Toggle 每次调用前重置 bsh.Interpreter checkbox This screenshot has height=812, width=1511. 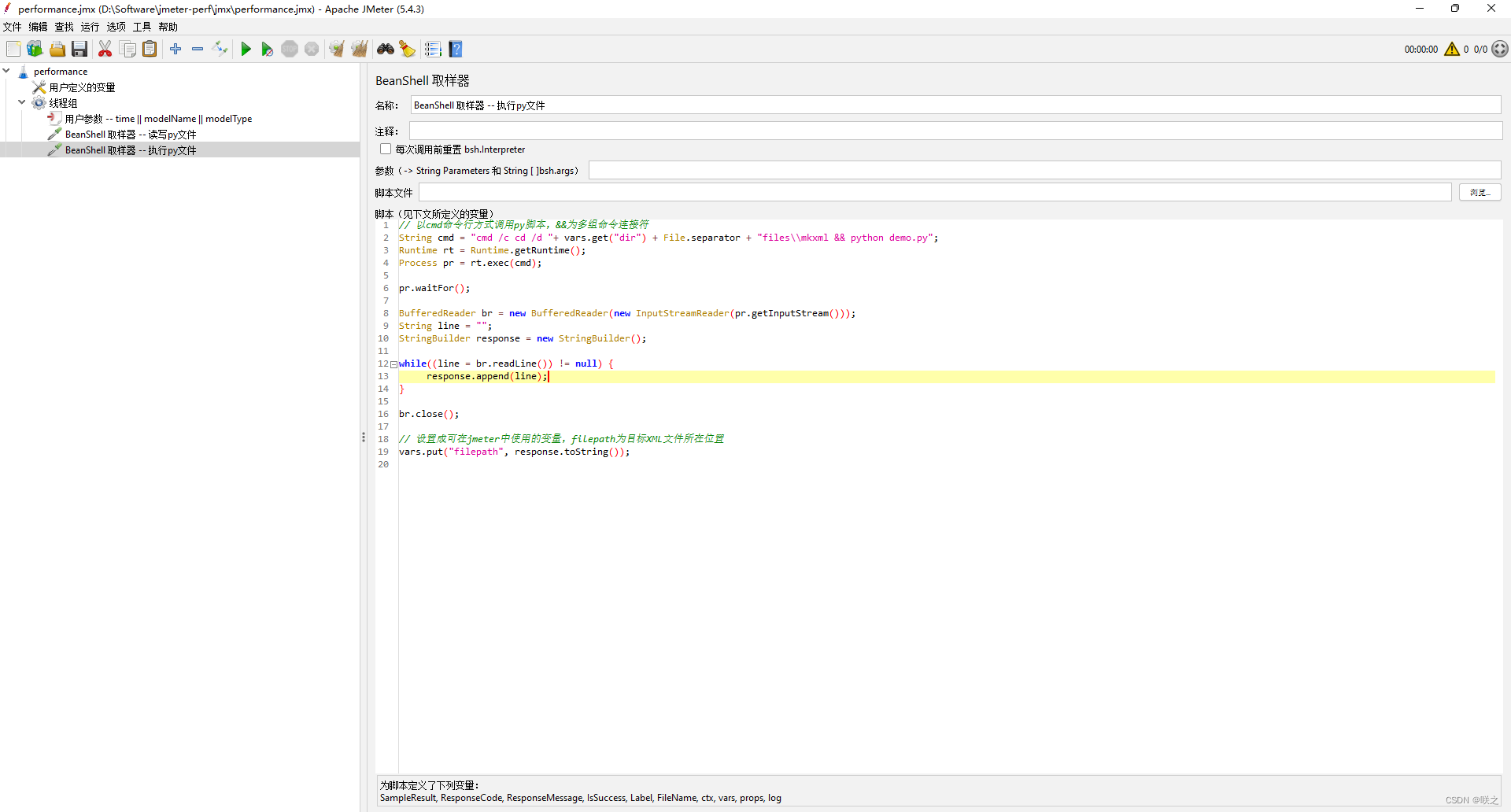click(x=386, y=149)
